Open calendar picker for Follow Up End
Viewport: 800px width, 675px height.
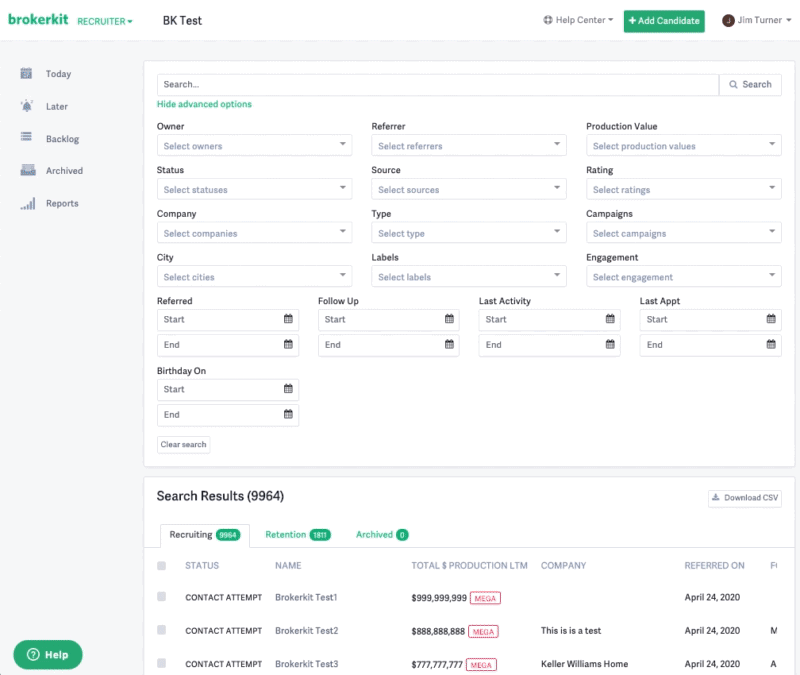(x=449, y=344)
